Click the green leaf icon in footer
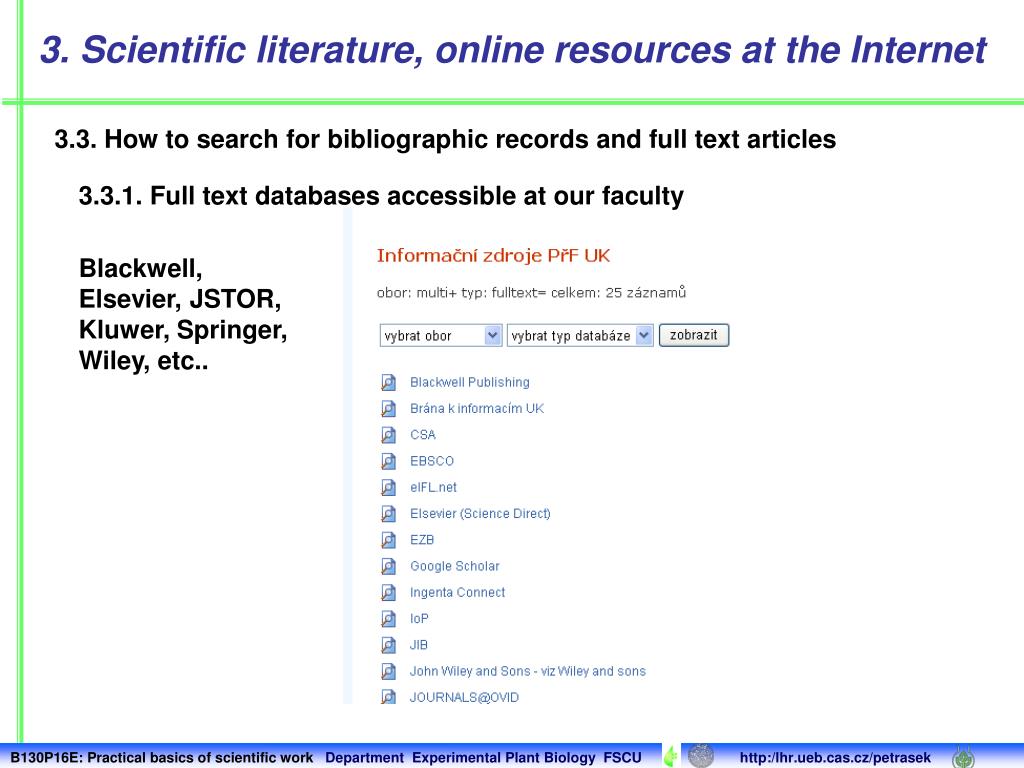 tap(671, 756)
